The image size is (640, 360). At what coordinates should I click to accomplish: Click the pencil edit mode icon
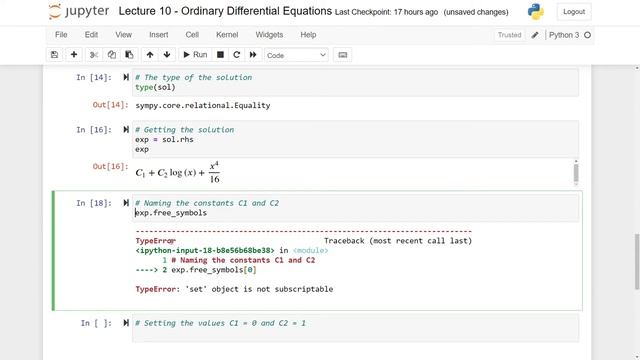tap(535, 35)
